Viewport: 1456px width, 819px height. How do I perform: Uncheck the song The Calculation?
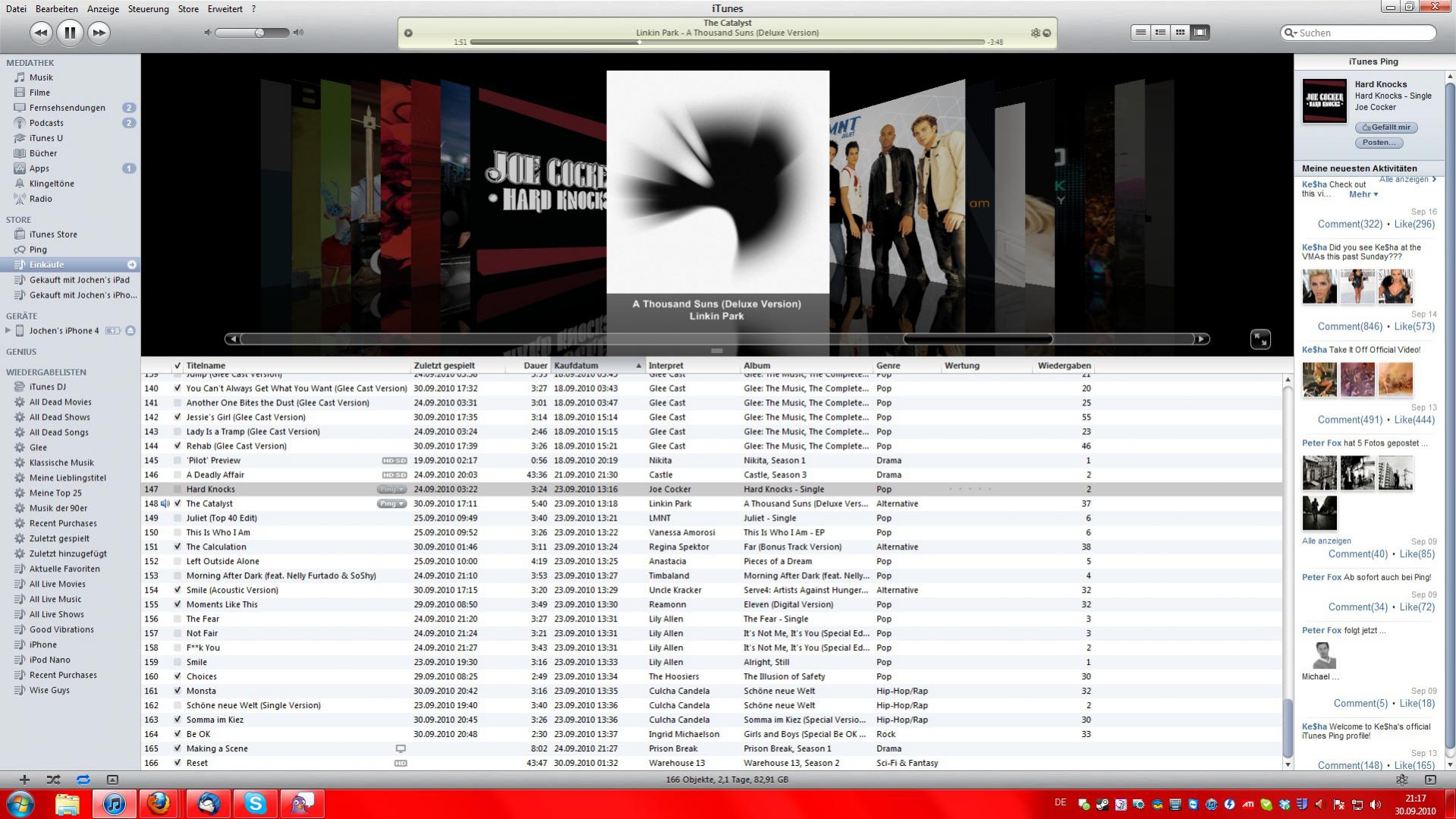[178, 547]
